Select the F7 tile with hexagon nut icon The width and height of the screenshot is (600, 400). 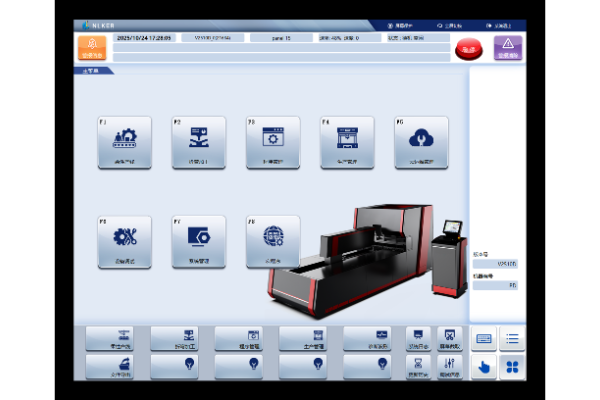(199, 242)
